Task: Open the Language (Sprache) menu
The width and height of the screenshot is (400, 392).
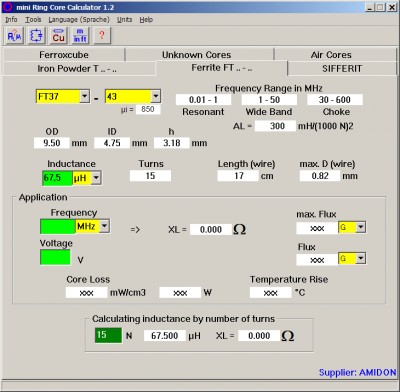Action: 79,20
